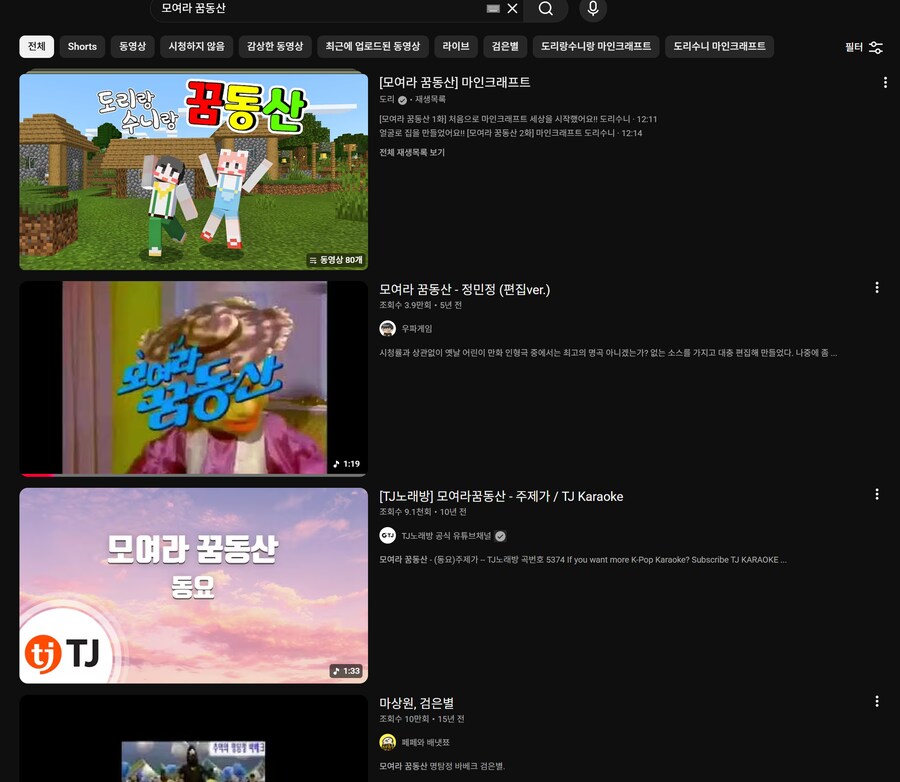This screenshot has width=900, height=782.
Task: Open the 꿈동산 Minecraft playlist thumbnail
Action: (193, 171)
